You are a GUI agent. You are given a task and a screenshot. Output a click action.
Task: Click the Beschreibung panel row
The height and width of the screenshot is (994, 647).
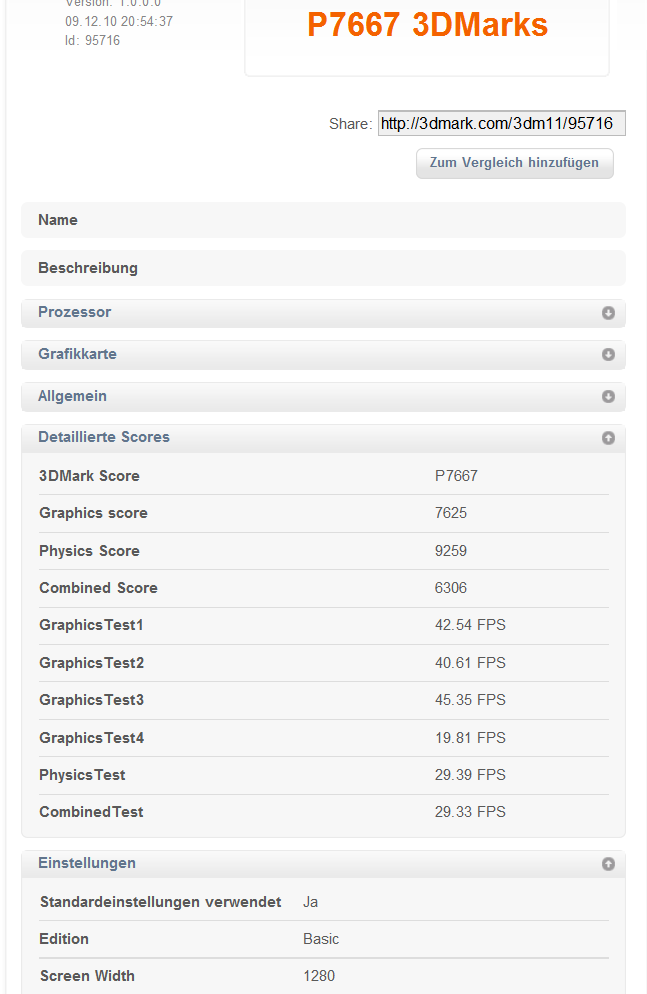(x=323, y=268)
